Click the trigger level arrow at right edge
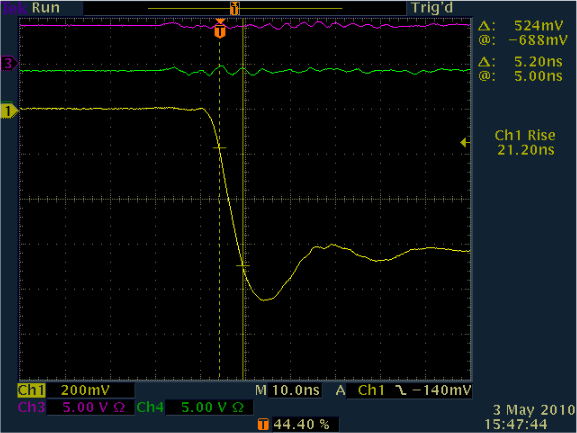 (x=465, y=142)
